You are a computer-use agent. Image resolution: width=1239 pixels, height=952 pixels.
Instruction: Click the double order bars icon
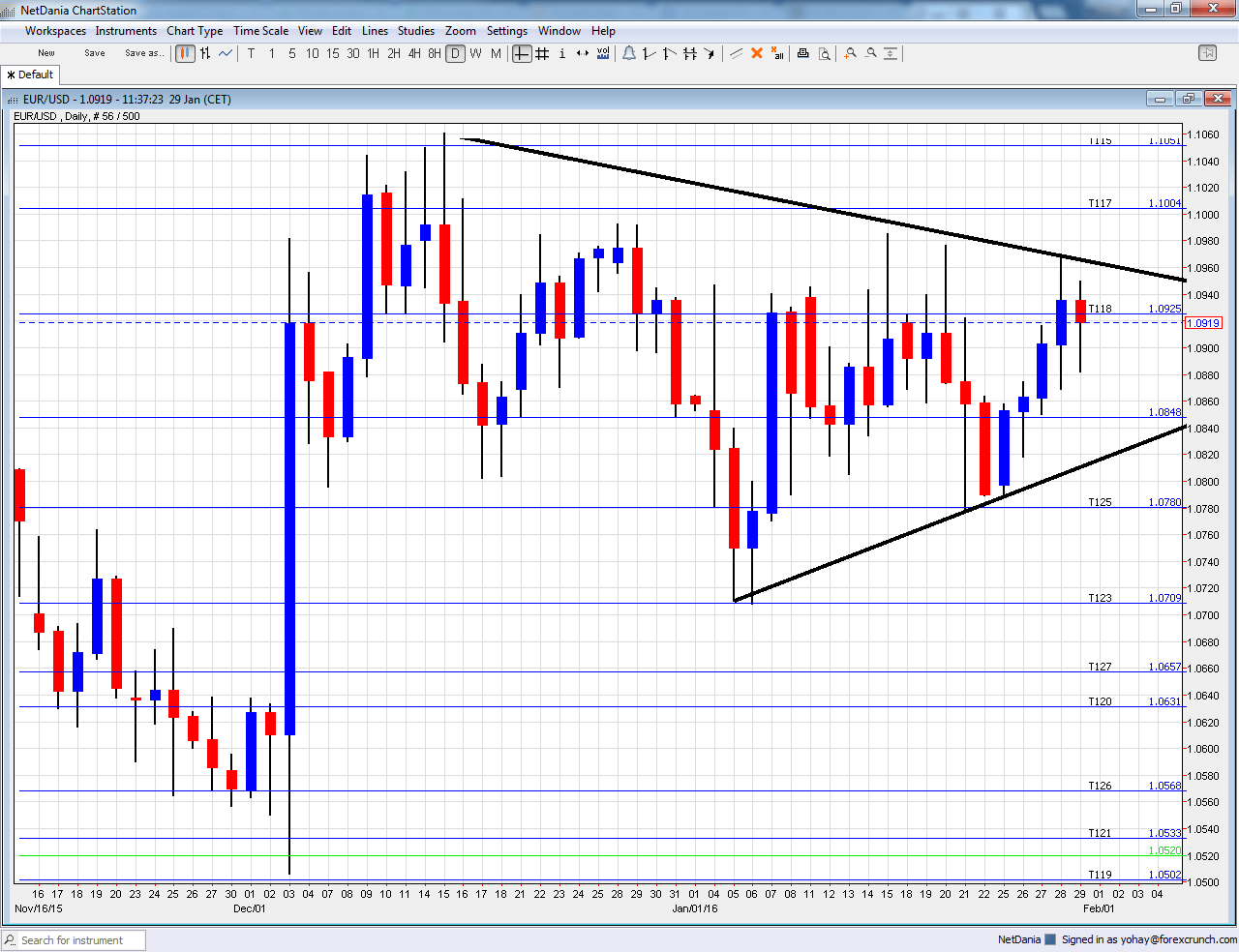(x=690, y=53)
